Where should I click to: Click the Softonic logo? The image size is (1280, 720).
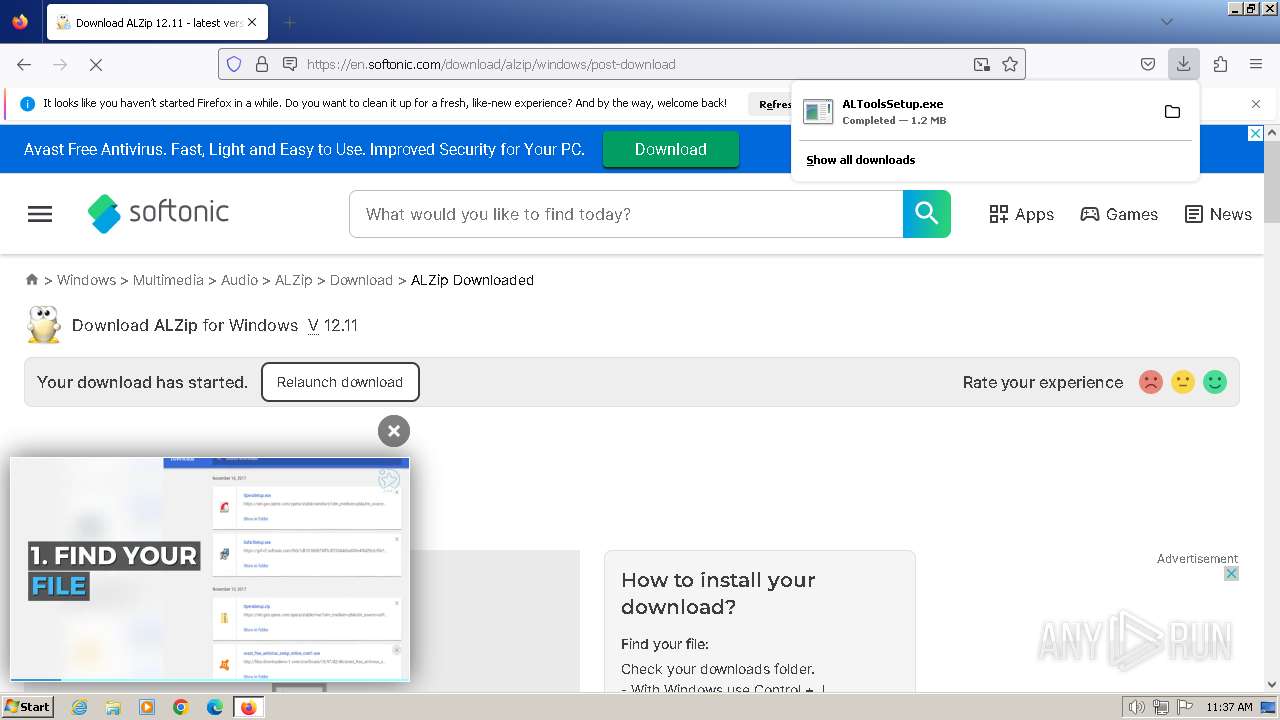(x=158, y=213)
